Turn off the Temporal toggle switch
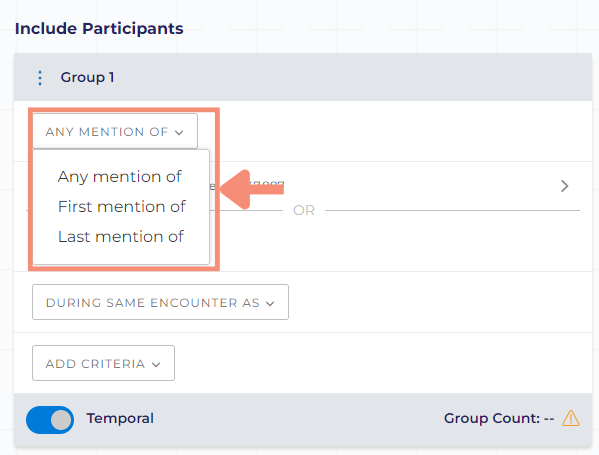Image resolution: width=599 pixels, height=455 pixels. [x=50, y=420]
